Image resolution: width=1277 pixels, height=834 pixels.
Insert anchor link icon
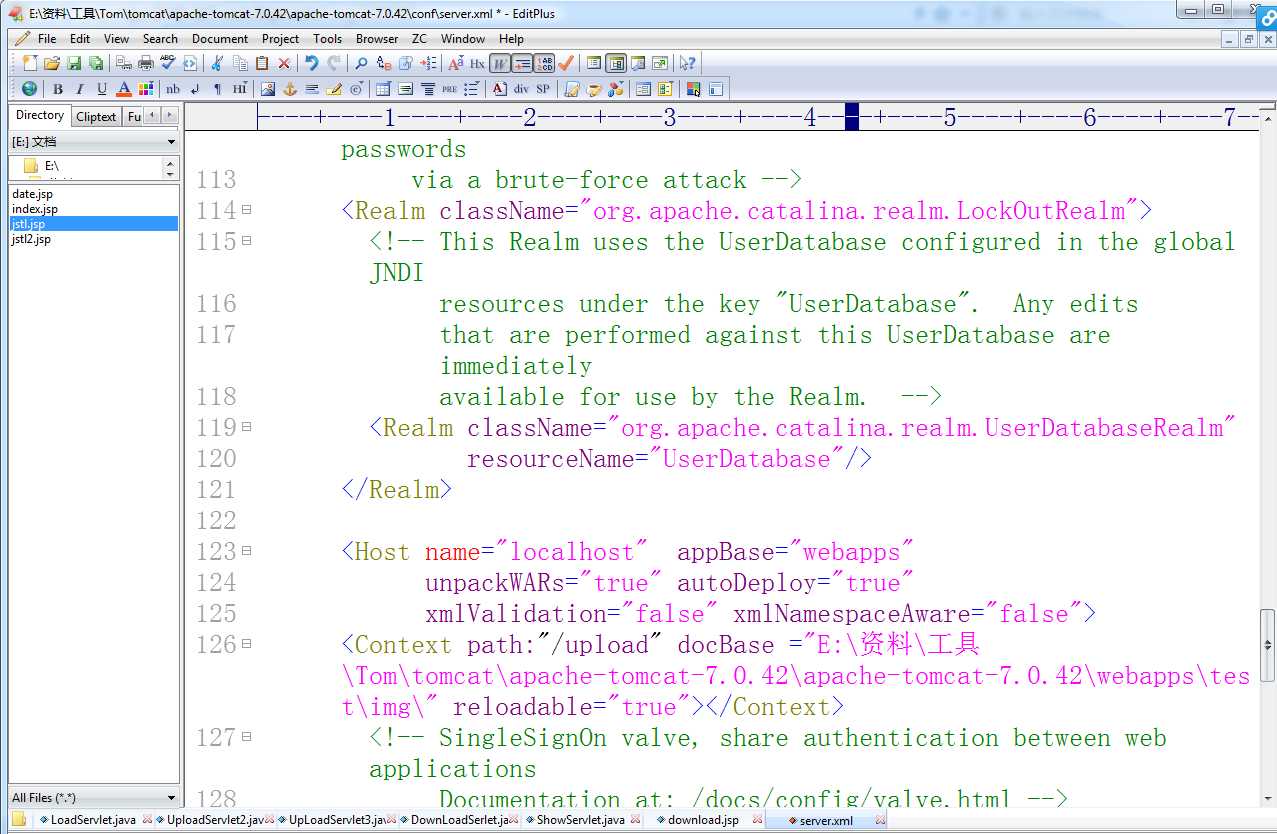[x=289, y=89]
